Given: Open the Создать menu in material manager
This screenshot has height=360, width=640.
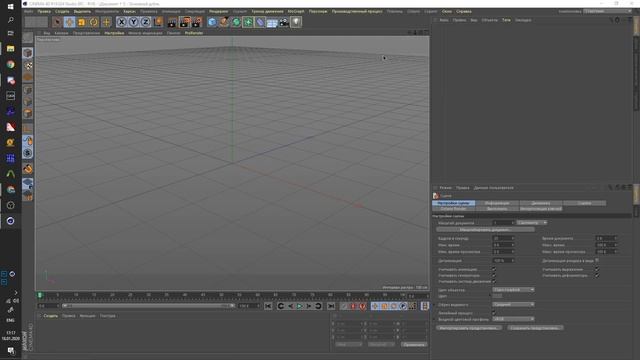Looking at the screenshot, I should coord(51,316).
